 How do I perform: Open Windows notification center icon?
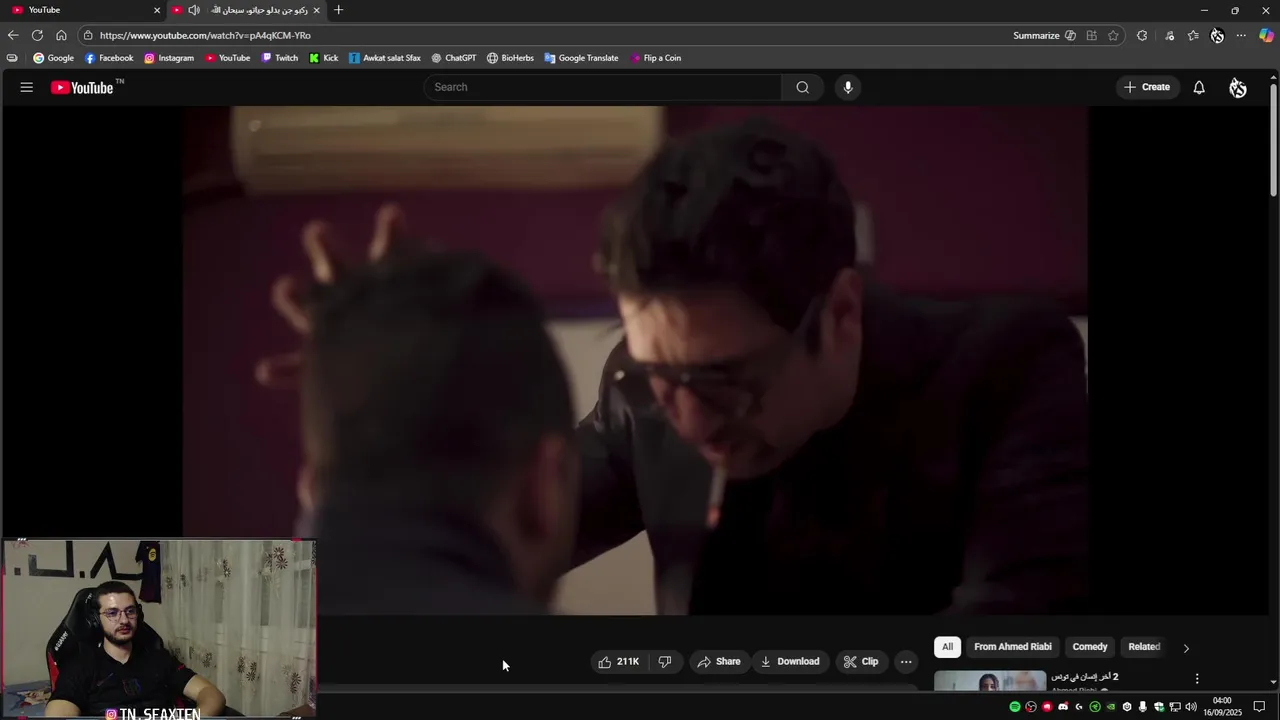click(x=1259, y=707)
